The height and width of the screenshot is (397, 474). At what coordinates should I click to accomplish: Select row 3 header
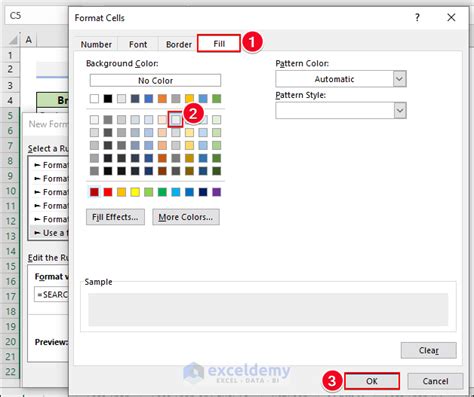coord(10,85)
